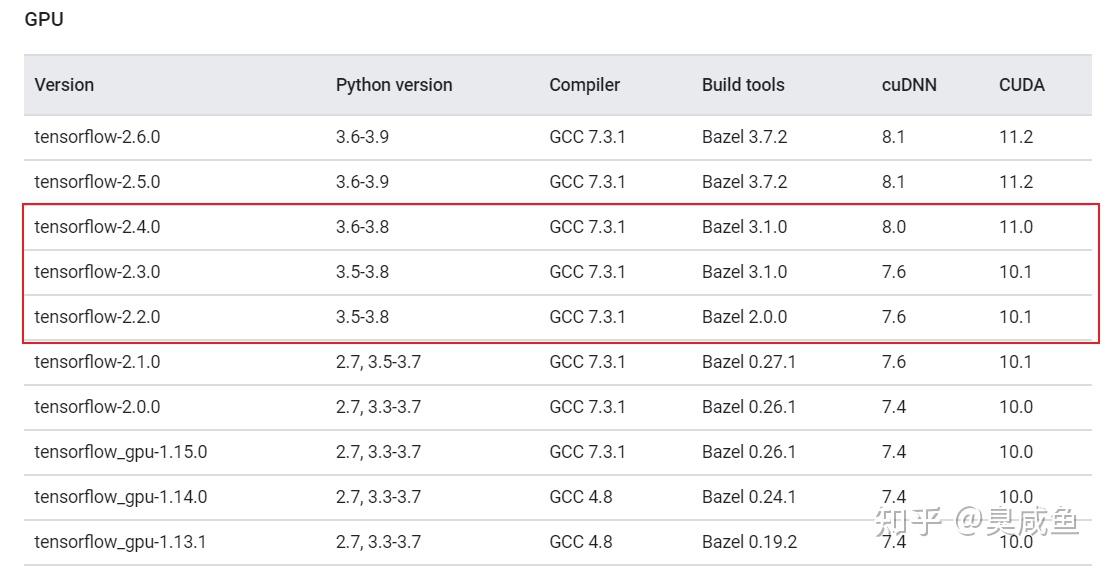Select the tensorflow-2.0.0 version entry
Screen dimensions: 1109x568
click(x=97, y=407)
